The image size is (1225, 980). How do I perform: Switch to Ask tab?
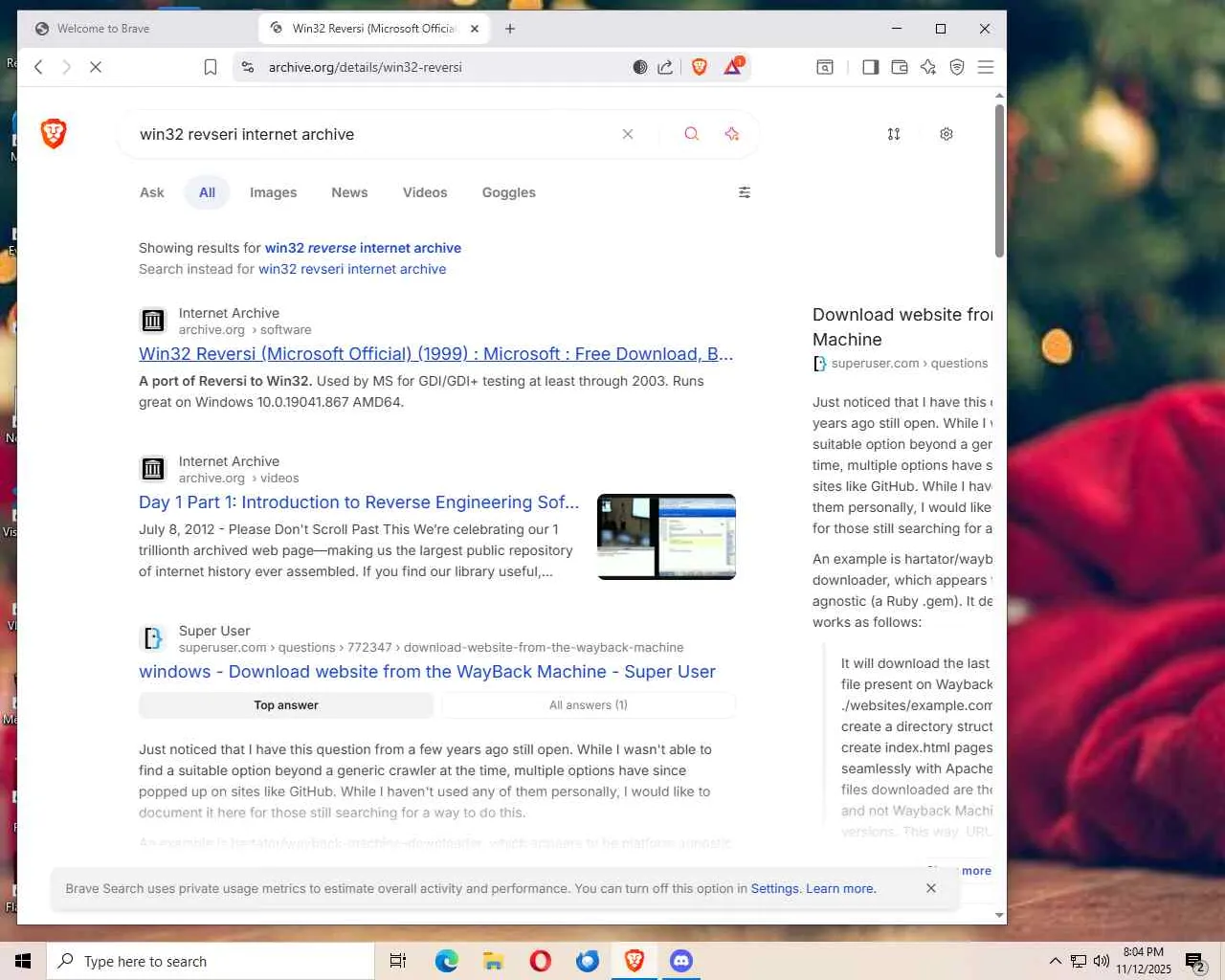(x=152, y=192)
